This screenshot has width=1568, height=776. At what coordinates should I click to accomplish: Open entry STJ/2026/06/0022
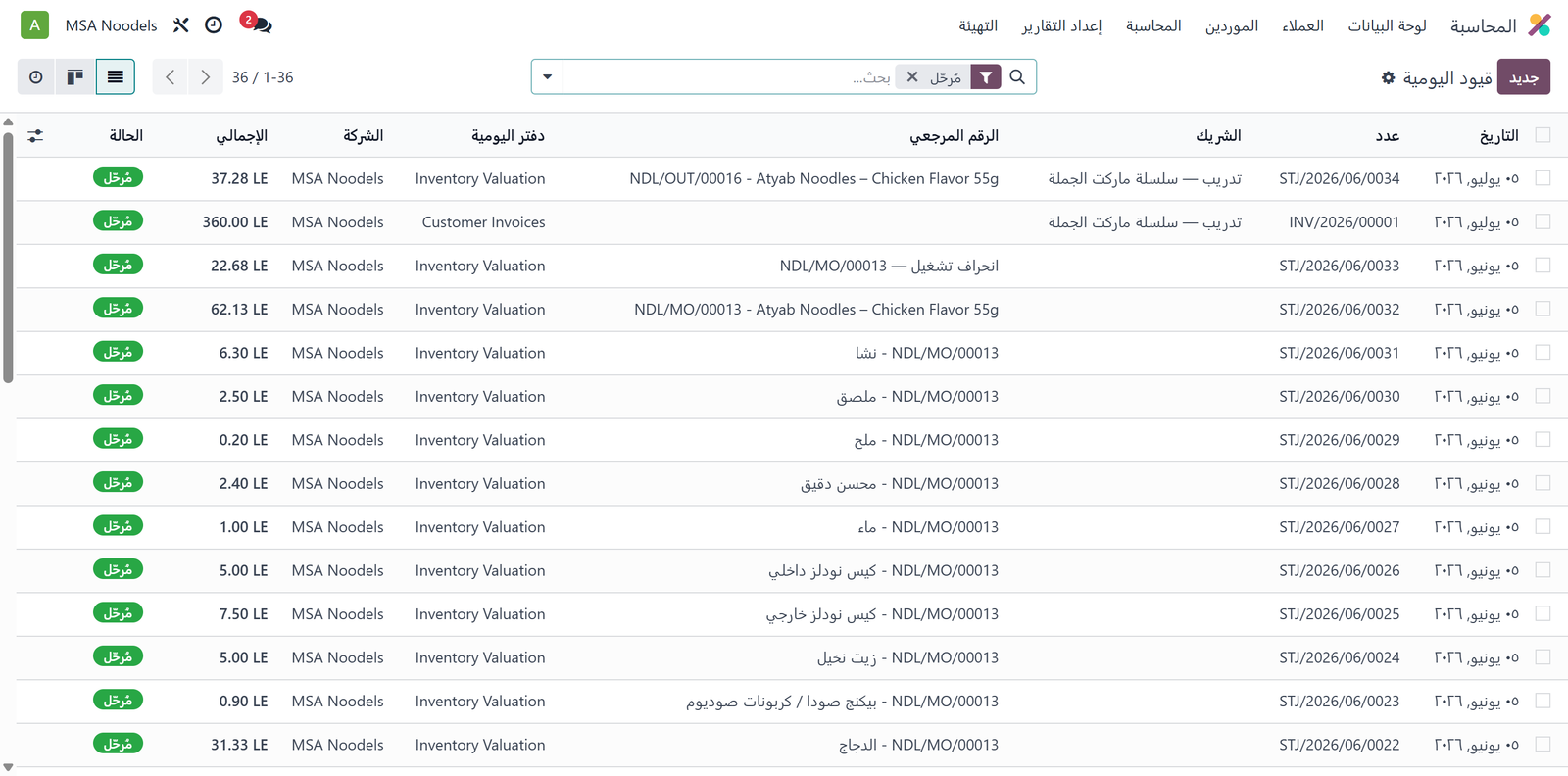point(1339,745)
